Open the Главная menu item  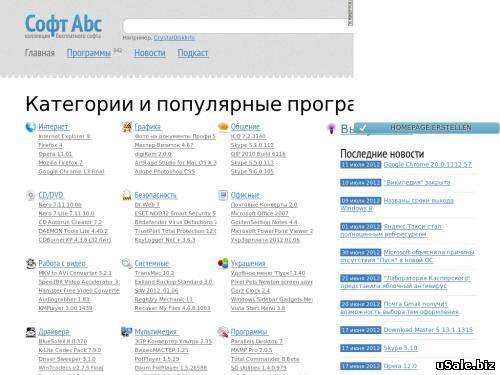coord(40,53)
